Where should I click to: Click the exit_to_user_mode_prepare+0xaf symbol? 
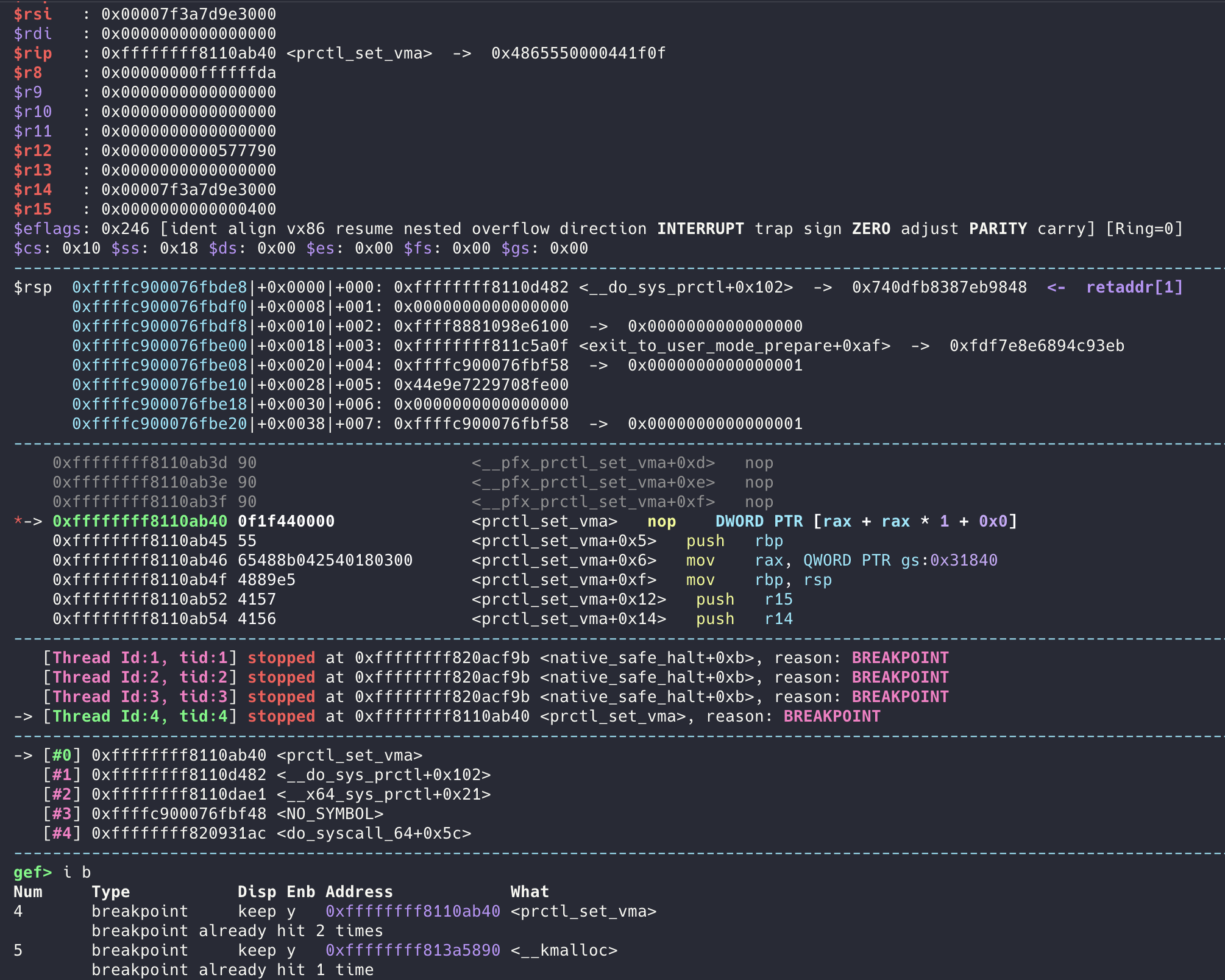click(734, 346)
